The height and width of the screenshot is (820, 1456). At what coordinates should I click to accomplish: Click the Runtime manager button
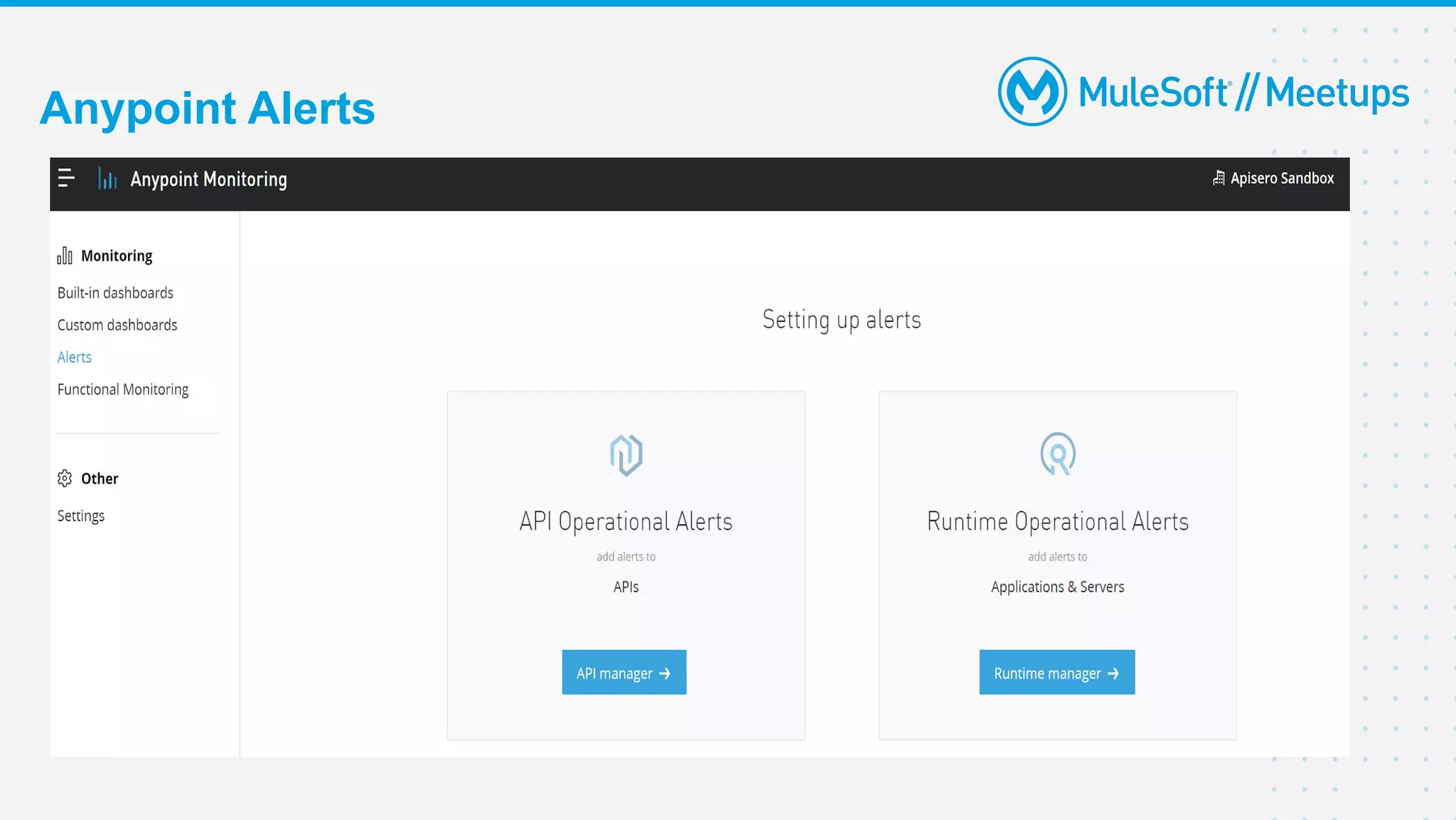coord(1056,673)
